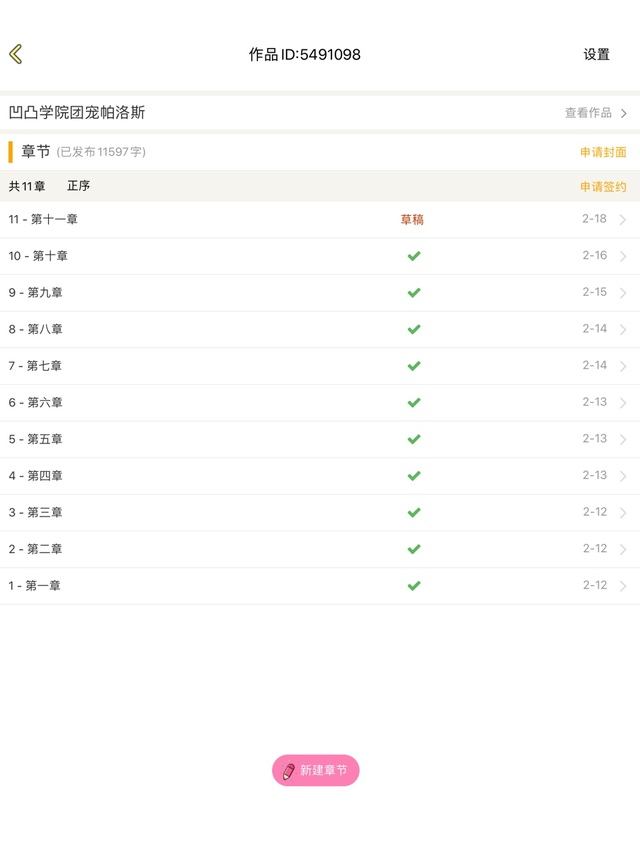The height and width of the screenshot is (853, 640).
Task: Toggle chapter sort order 正序
Action: (79, 186)
